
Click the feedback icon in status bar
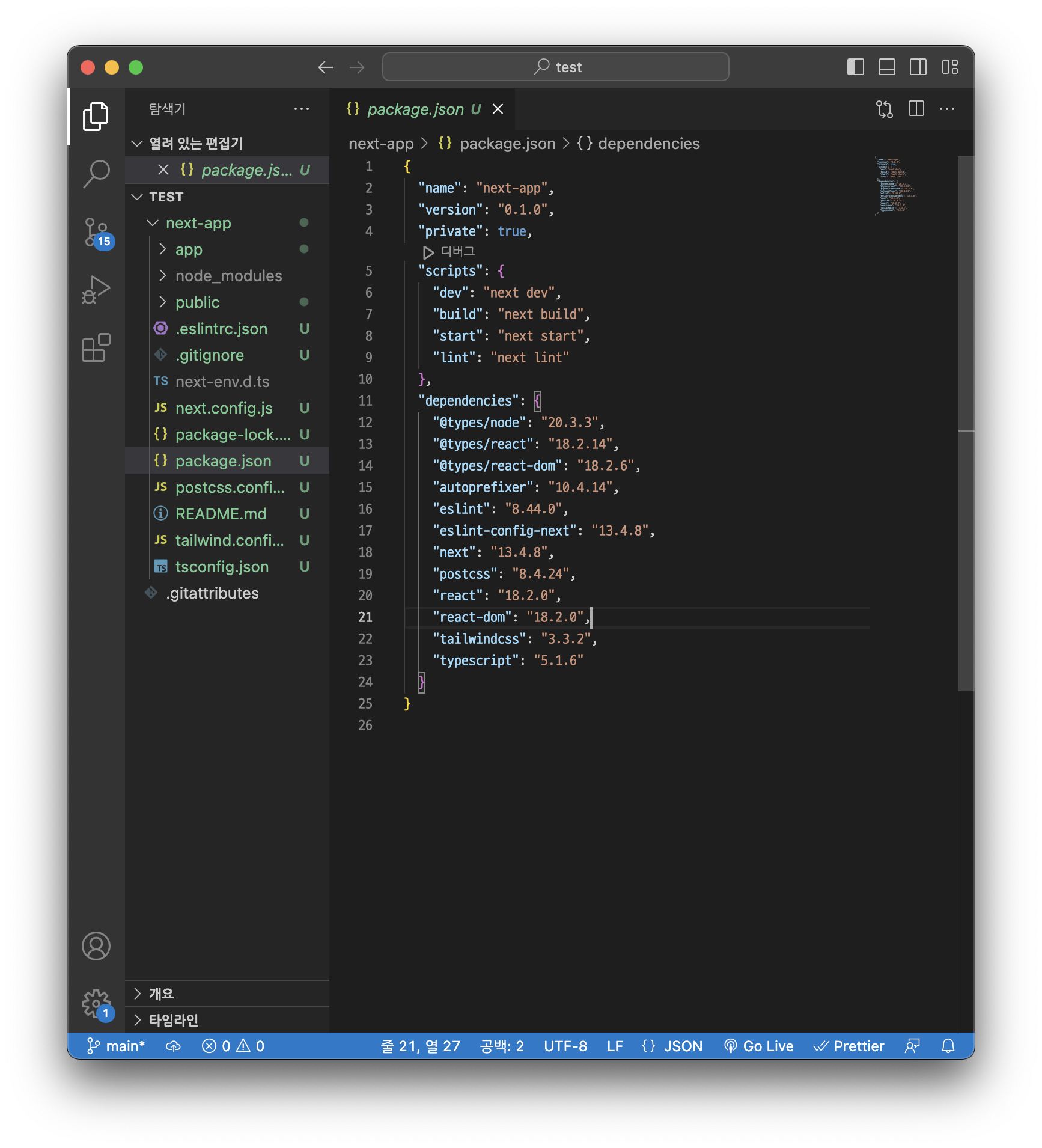[912, 1046]
